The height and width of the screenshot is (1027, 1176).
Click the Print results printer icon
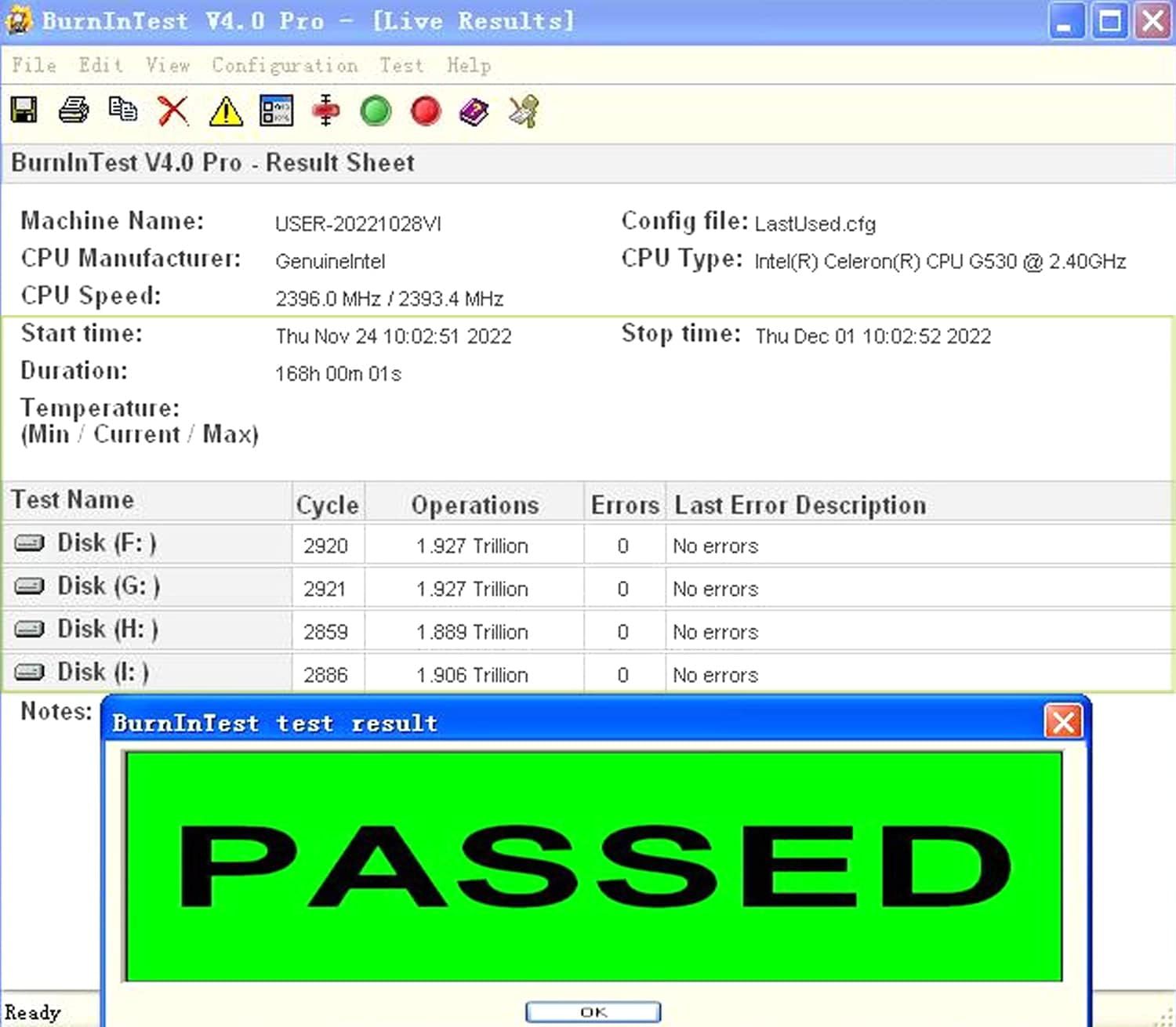[x=74, y=111]
